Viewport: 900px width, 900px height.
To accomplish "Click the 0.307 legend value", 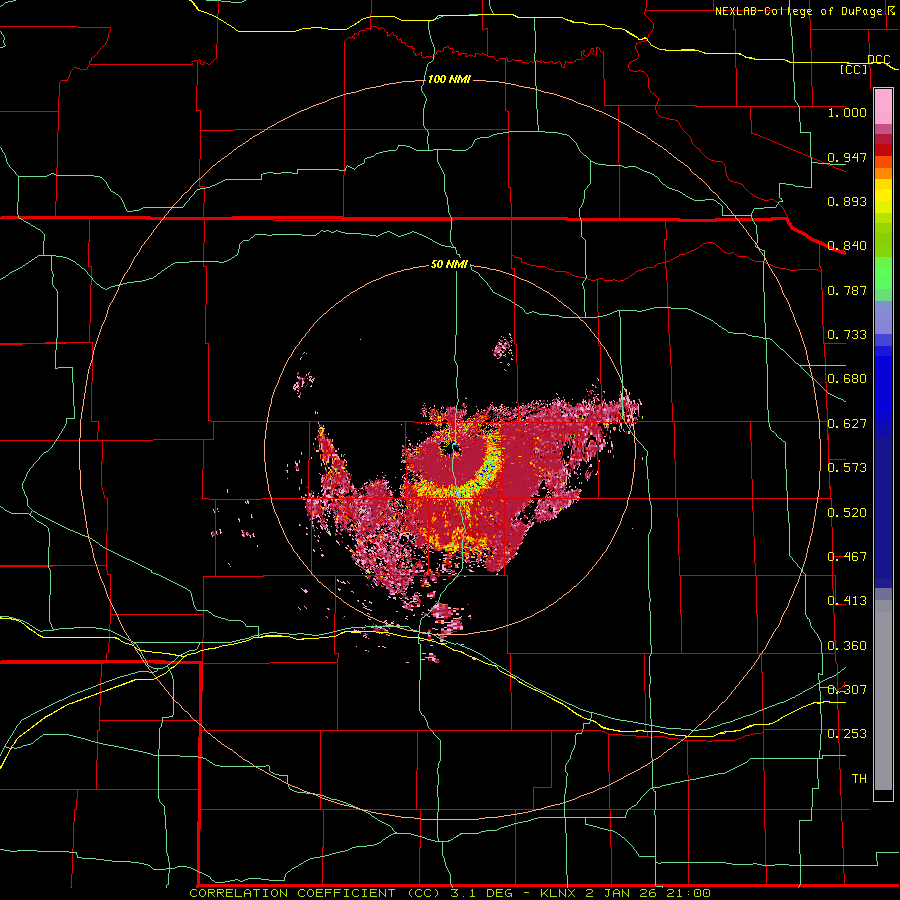I will pos(847,689).
